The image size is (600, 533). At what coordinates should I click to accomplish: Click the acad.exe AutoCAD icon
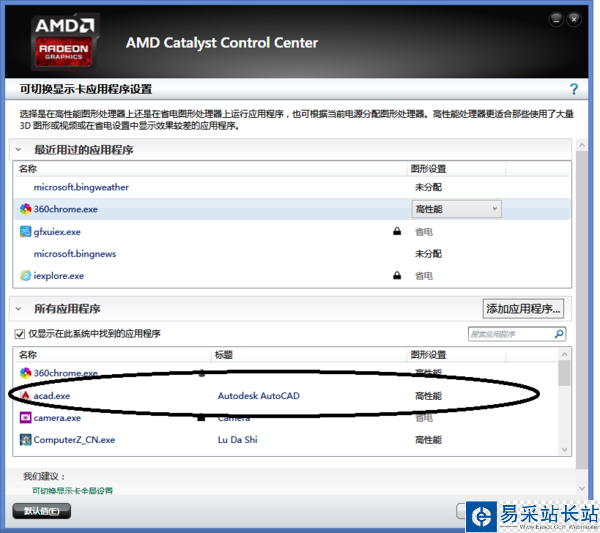point(25,395)
